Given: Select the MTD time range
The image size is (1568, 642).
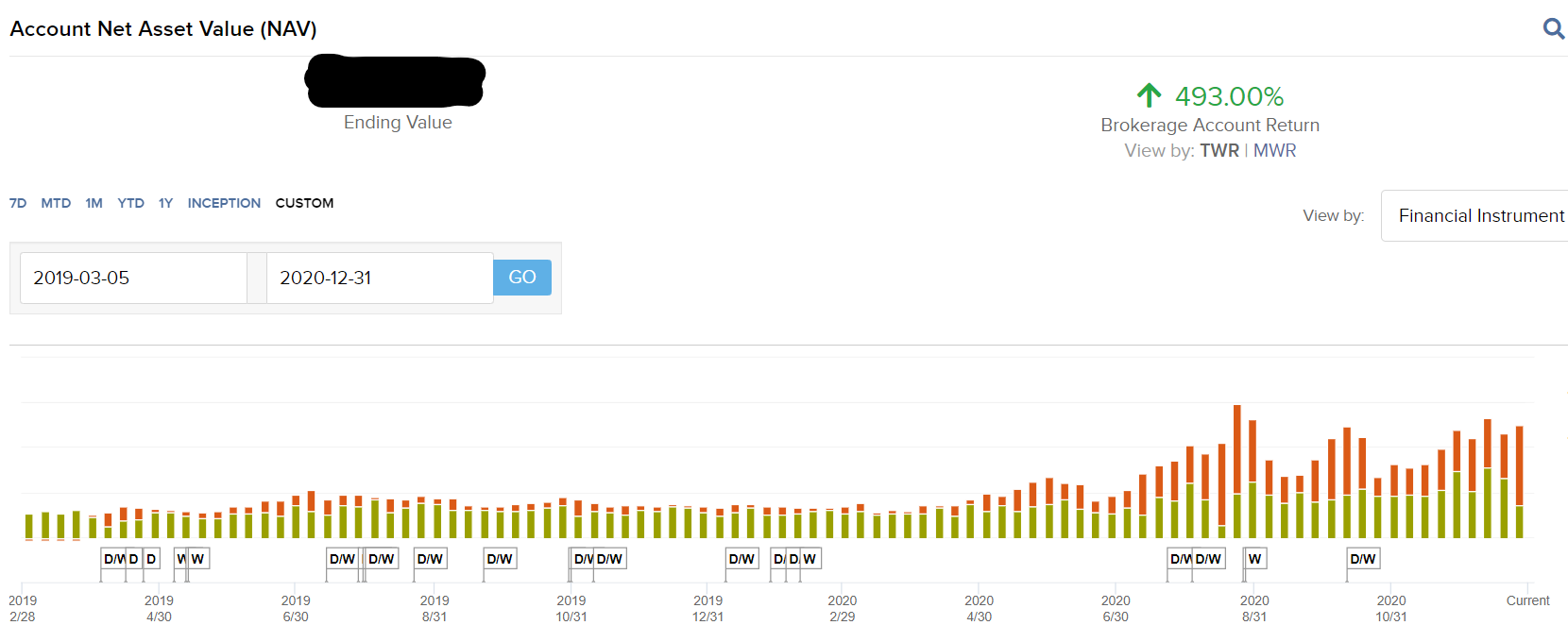Looking at the screenshot, I should (56, 203).
